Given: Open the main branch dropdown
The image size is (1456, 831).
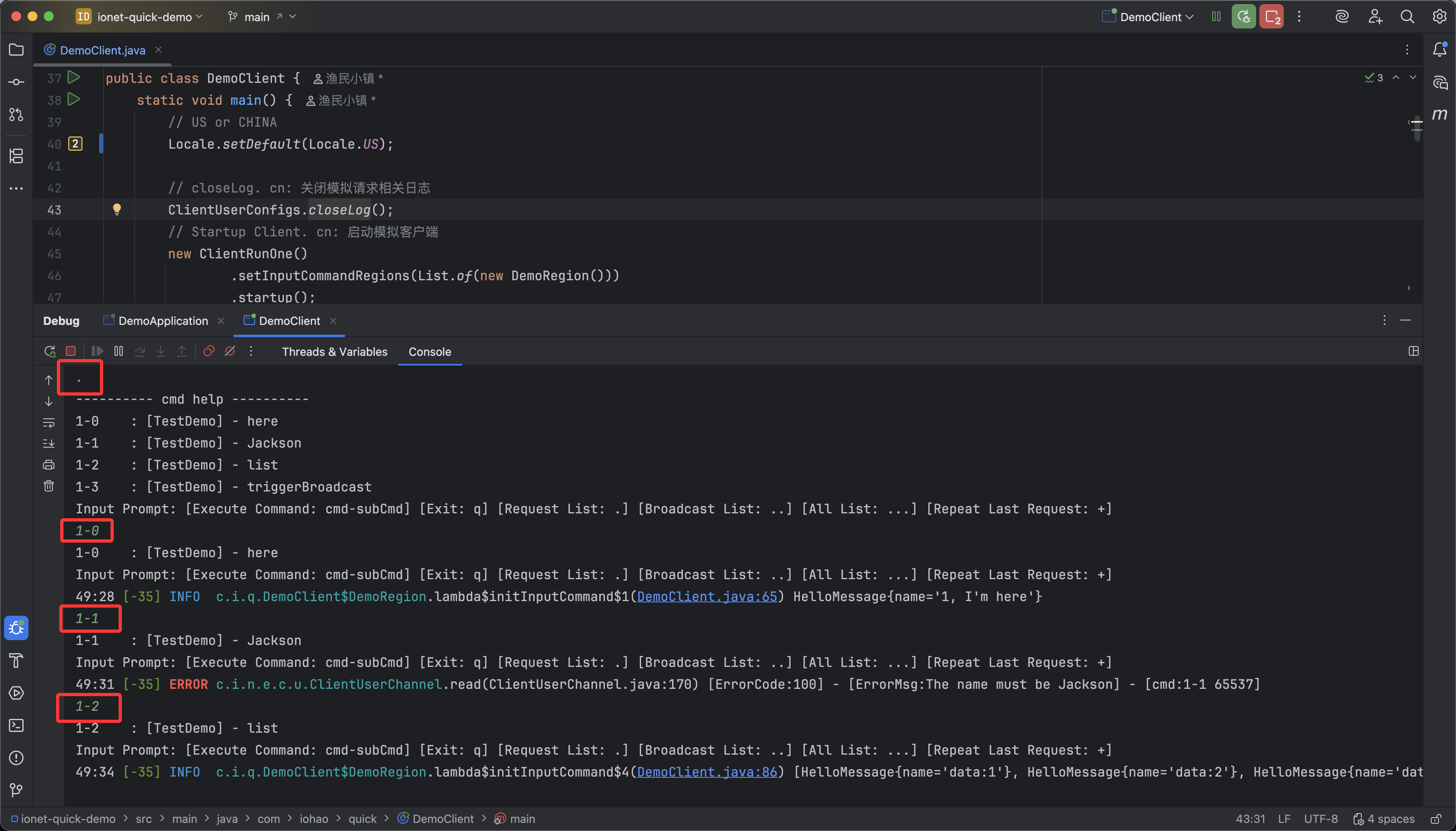Looking at the screenshot, I should [x=260, y=17].
